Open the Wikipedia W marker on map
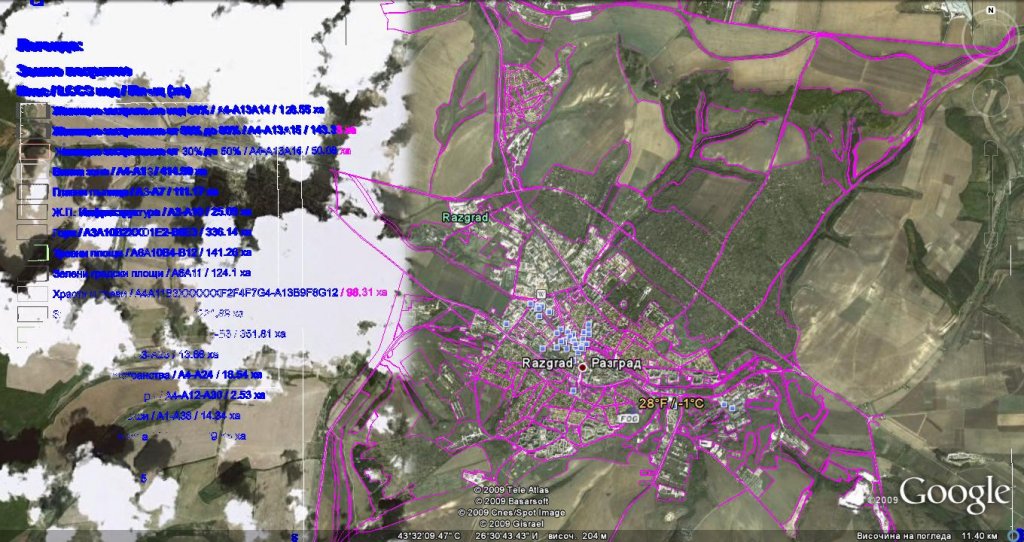Image resolution: width=1024 pixels, height=542 pixels. pos(540,294)
